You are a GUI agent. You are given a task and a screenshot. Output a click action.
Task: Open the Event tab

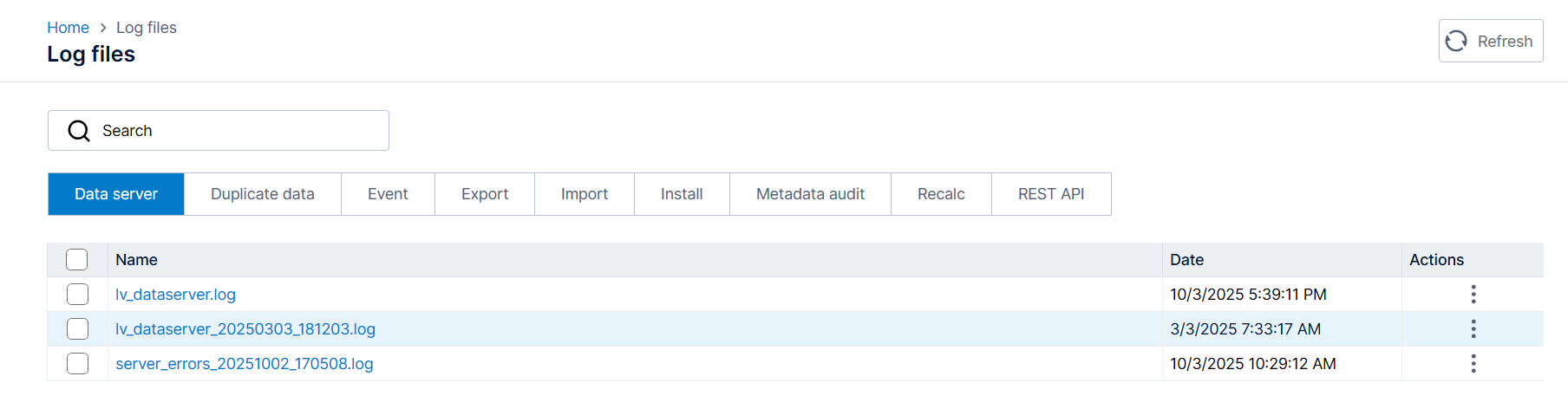[388, 194]
